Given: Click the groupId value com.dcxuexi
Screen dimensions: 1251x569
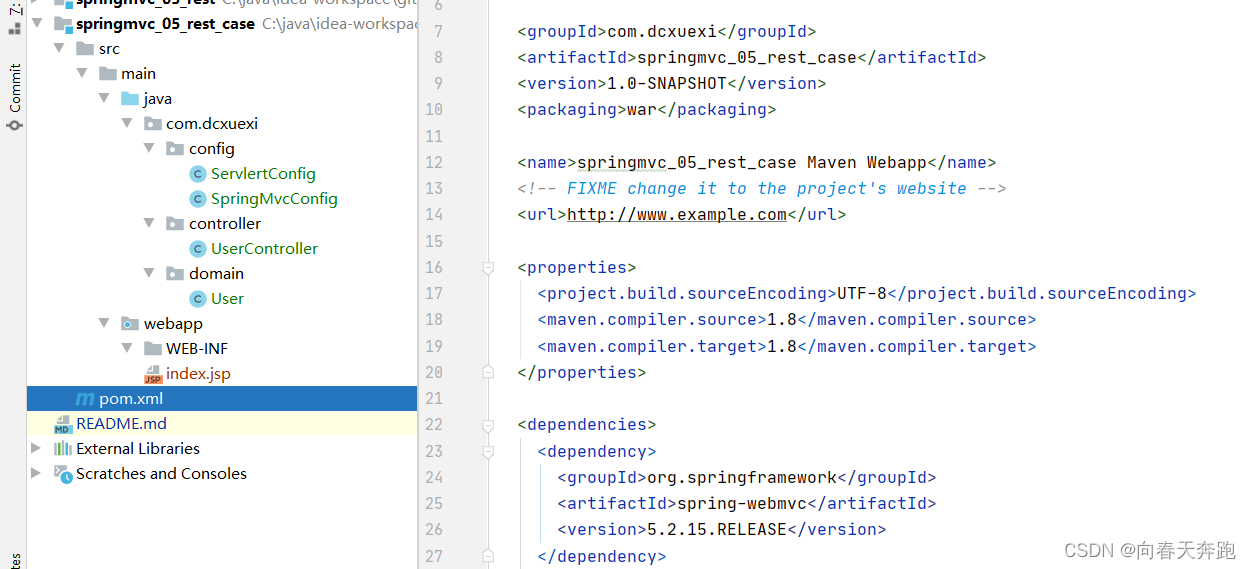Looking at the screenshot, I should point(662,31).
